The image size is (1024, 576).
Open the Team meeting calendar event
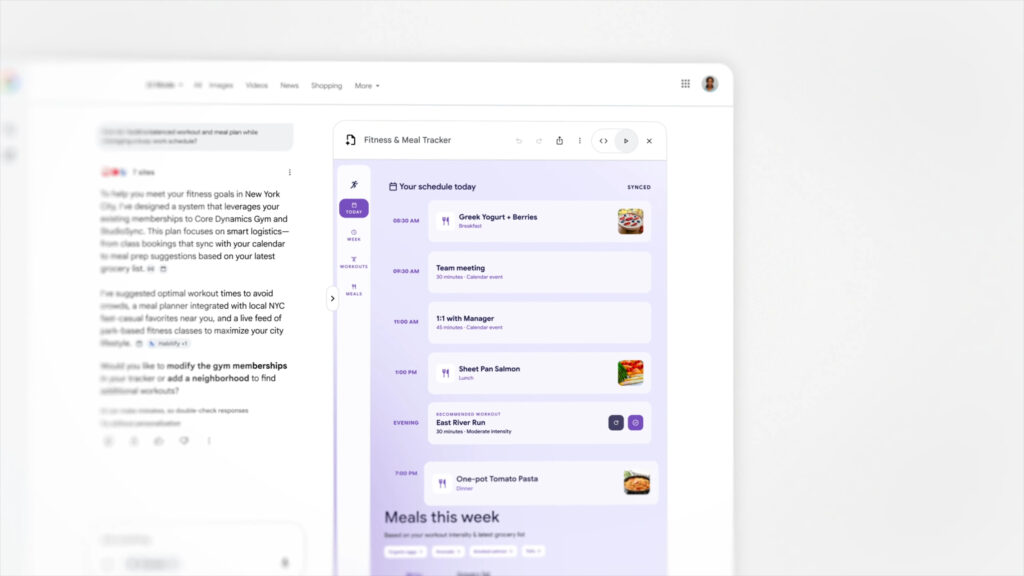click(539, 272)
